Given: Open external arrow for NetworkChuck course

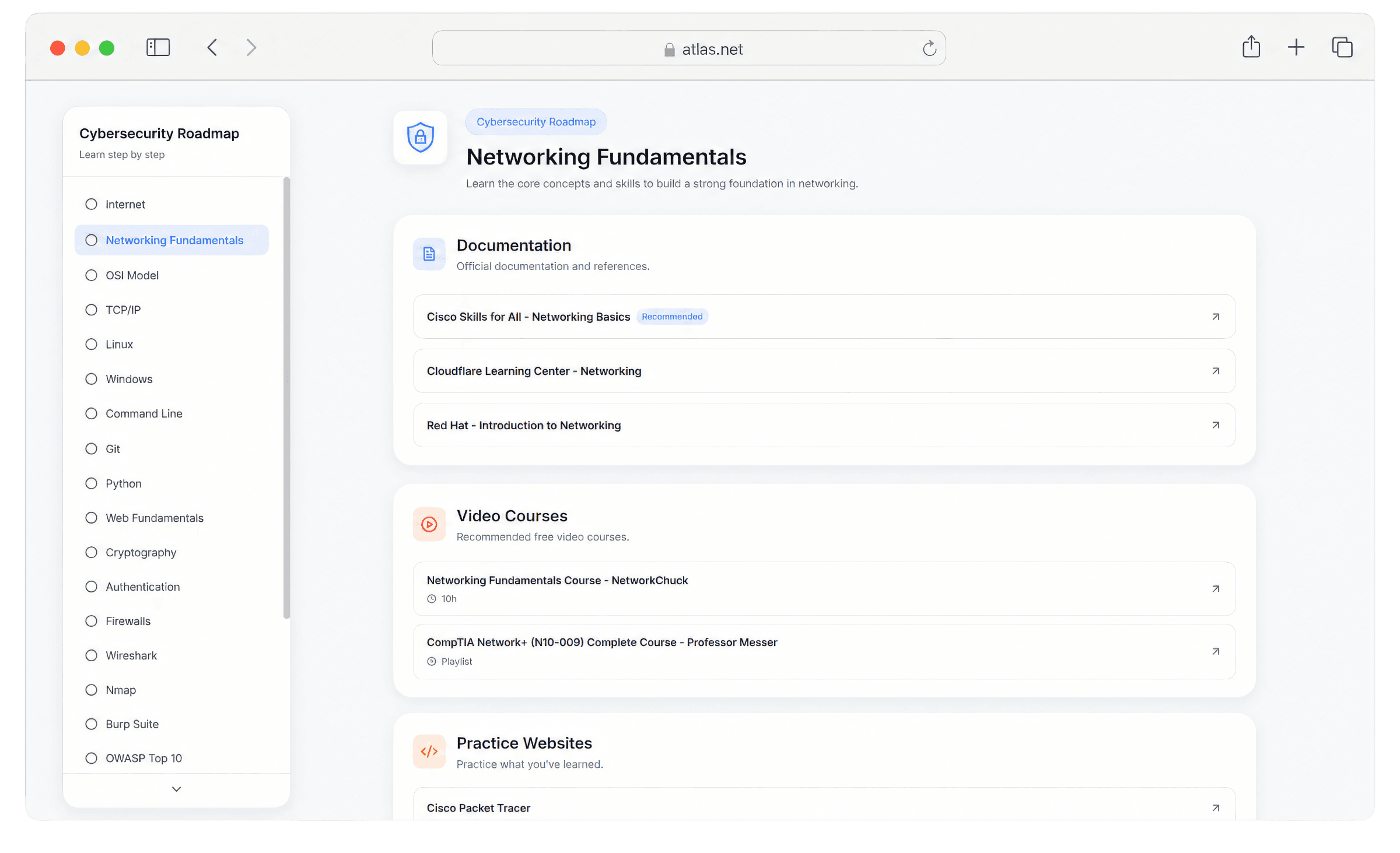Looking at the screenshot, I should 1216,589.
